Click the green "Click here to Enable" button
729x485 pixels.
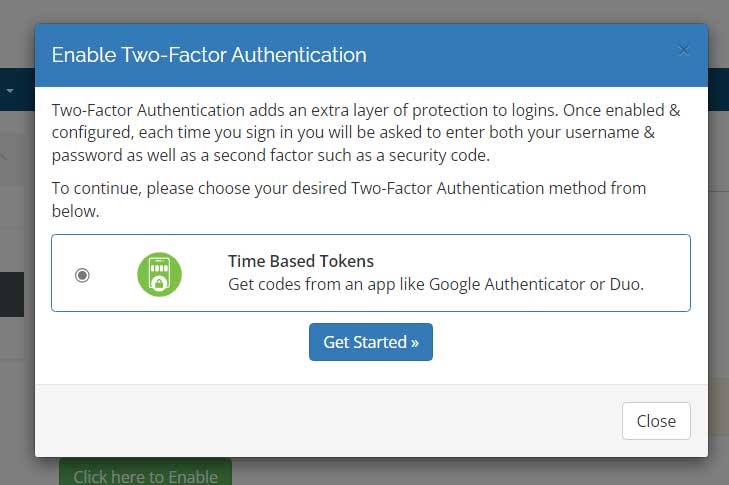coord(145,474)
